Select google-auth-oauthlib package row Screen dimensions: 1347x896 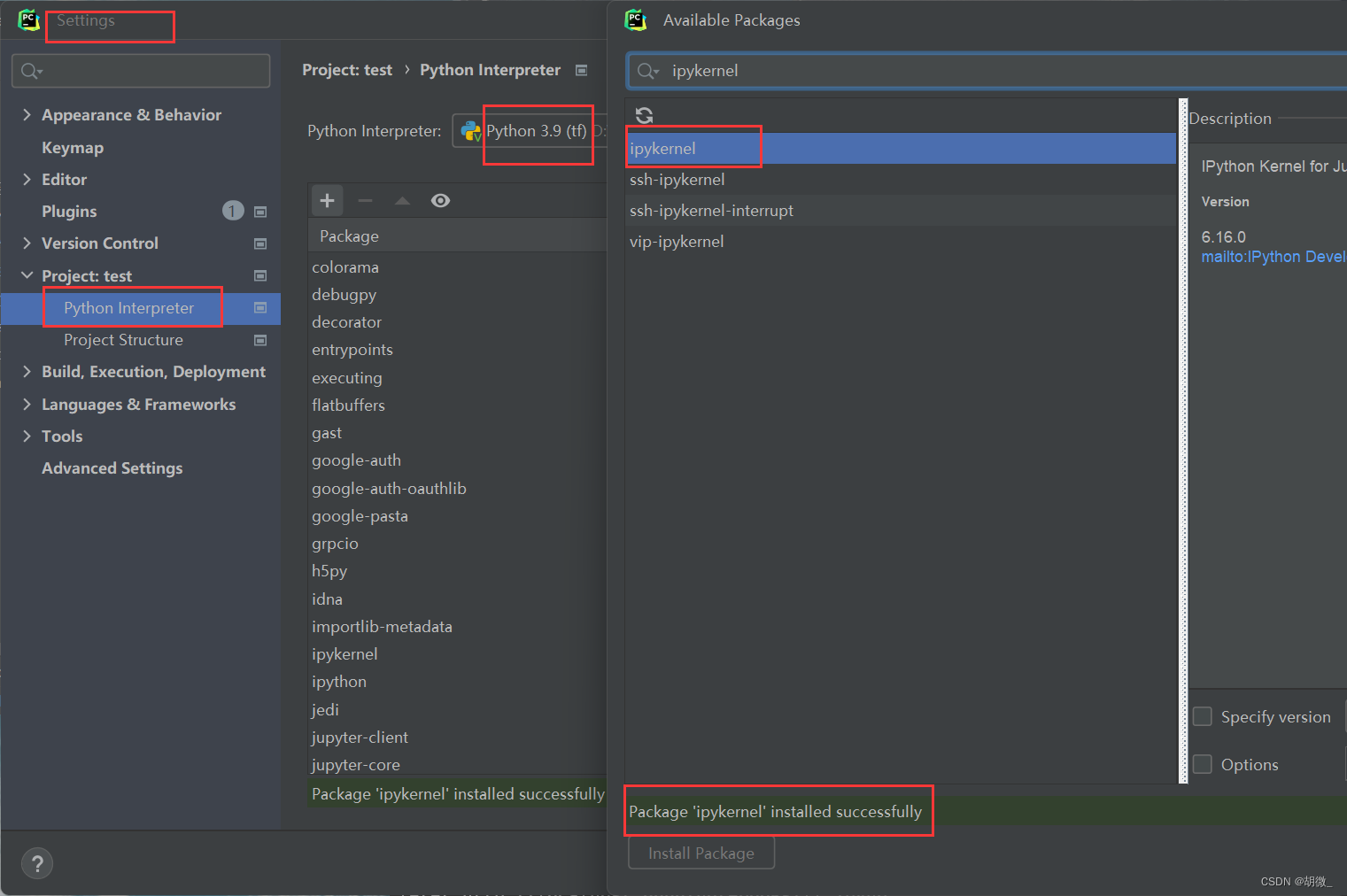click(x=457, y=489)
